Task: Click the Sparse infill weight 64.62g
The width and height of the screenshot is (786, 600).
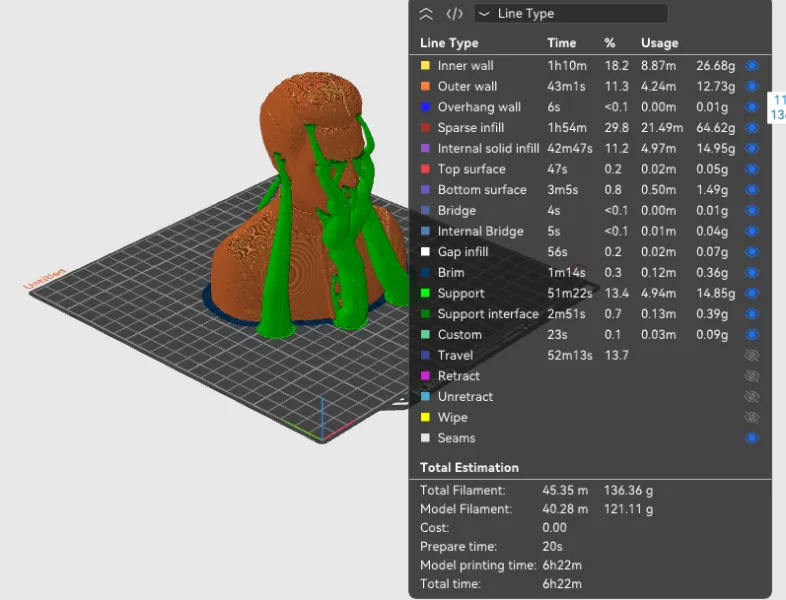Action: point(715,128)
